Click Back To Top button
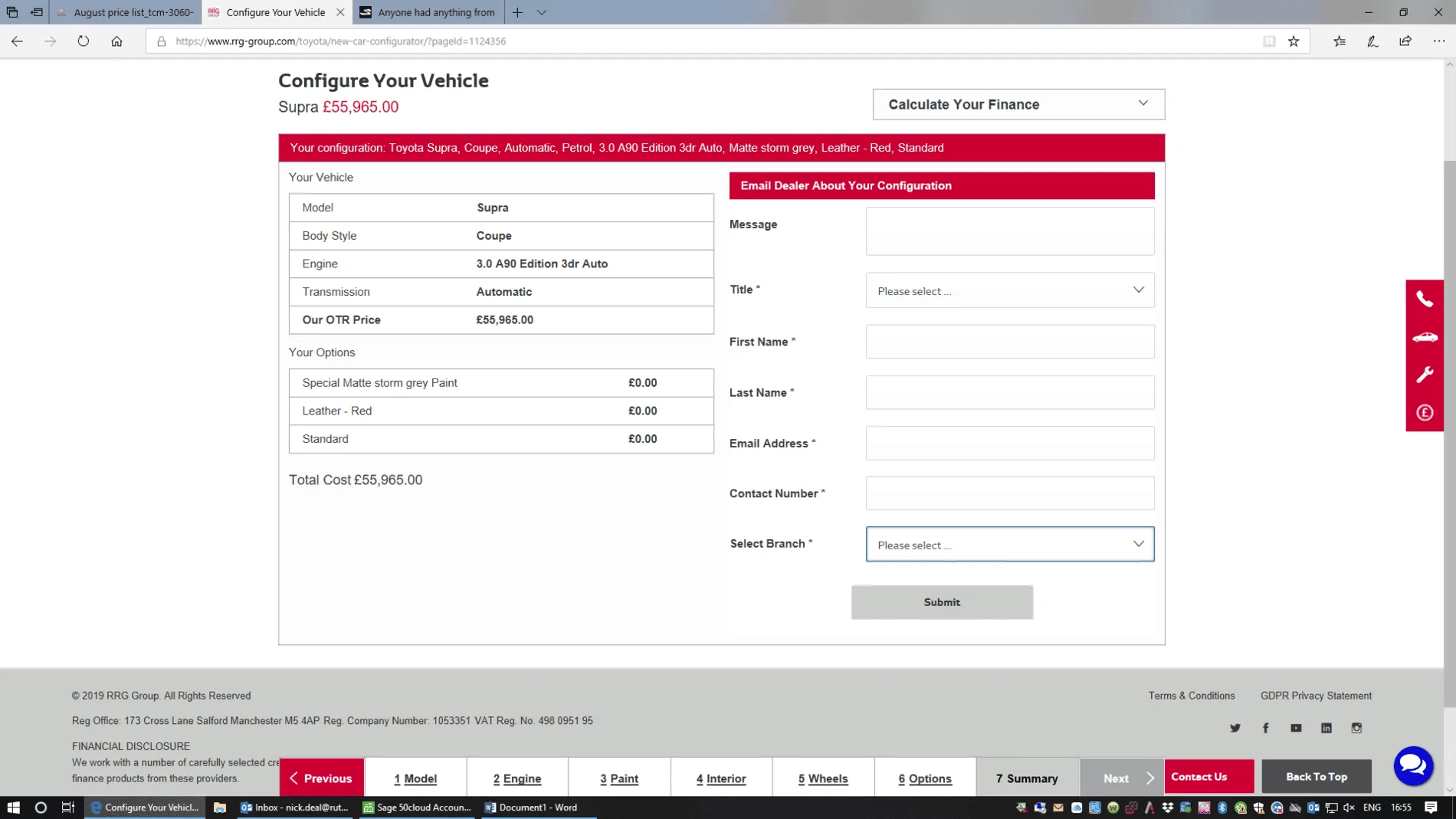Viewport: 1456px width, 819px height. pyautogui.click(x=1316, y=776)
